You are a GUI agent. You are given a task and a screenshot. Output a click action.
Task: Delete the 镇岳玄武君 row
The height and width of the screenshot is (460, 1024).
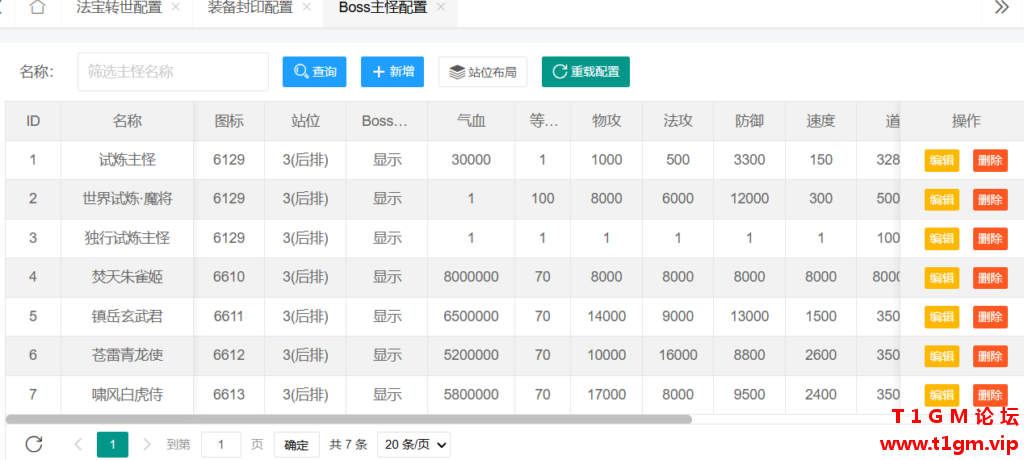(990, 317)
